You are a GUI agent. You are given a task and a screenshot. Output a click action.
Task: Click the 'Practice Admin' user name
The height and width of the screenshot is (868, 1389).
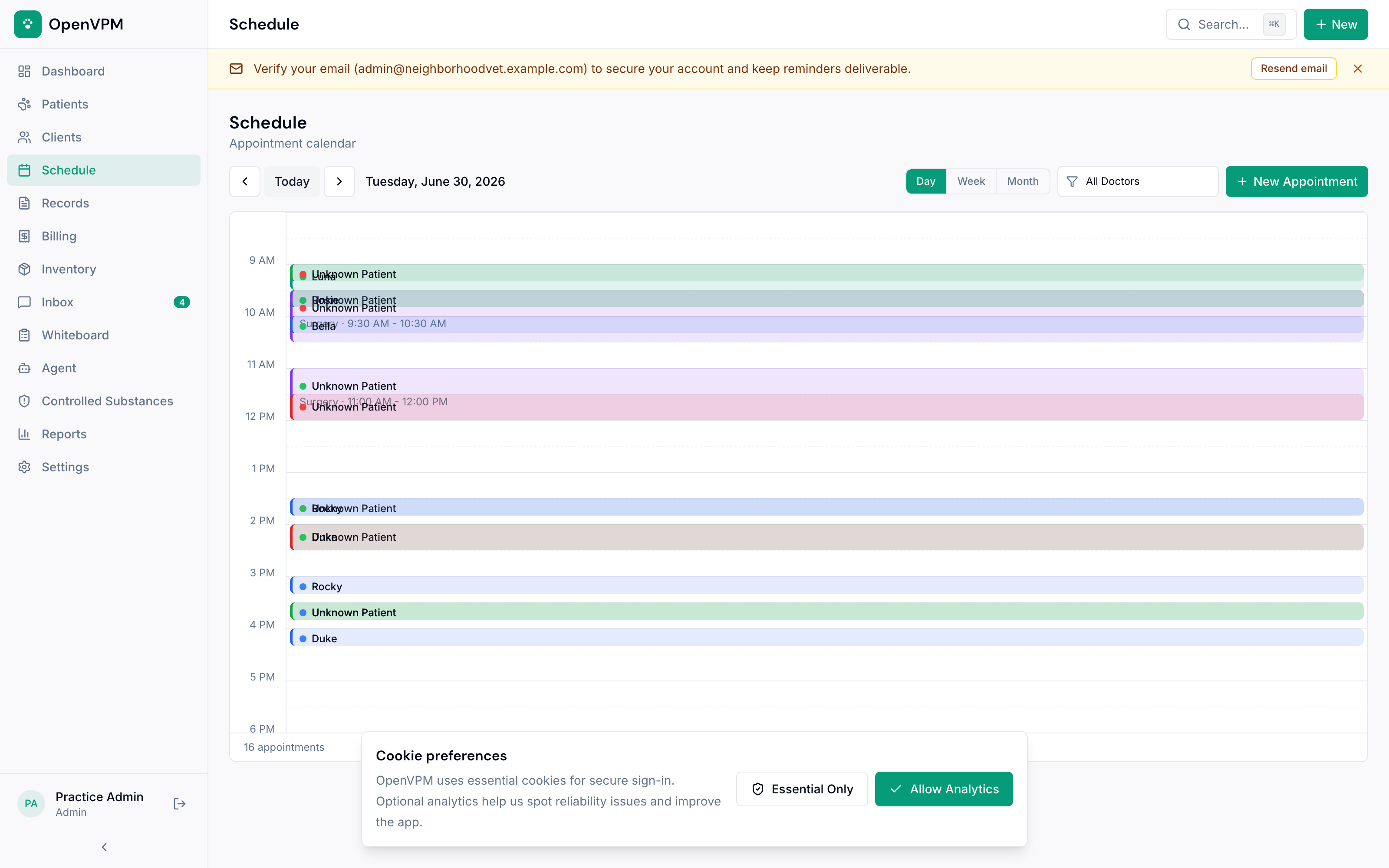99,797
